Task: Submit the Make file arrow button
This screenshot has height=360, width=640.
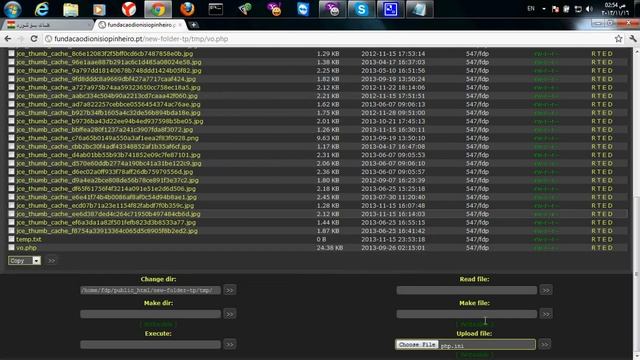Action: (546, 314)
